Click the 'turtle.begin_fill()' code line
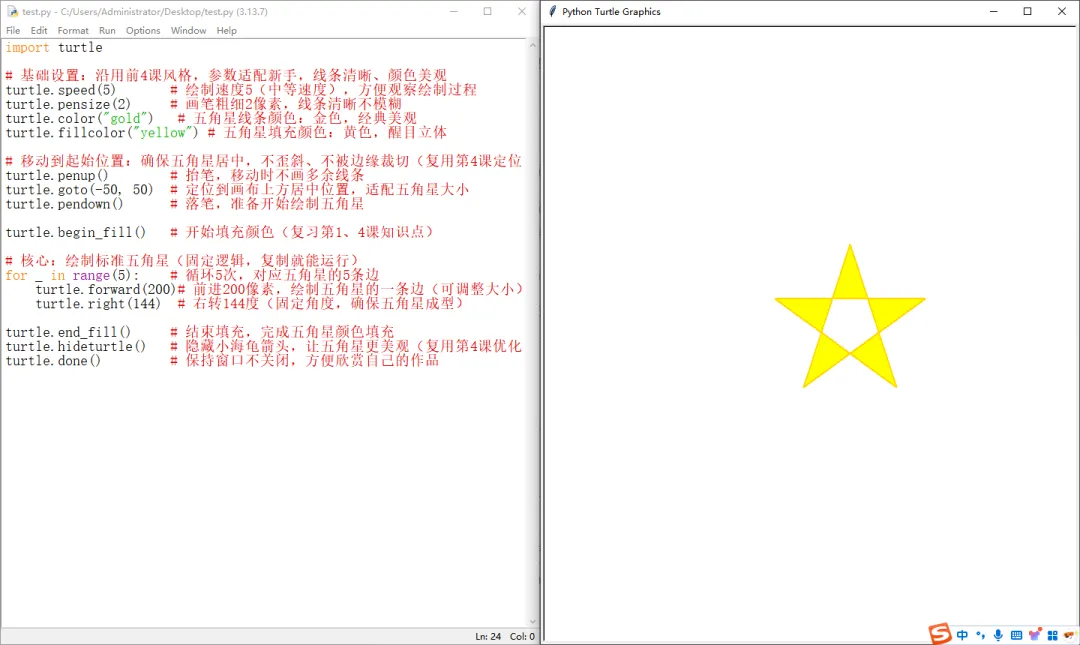 coord(76,232)
